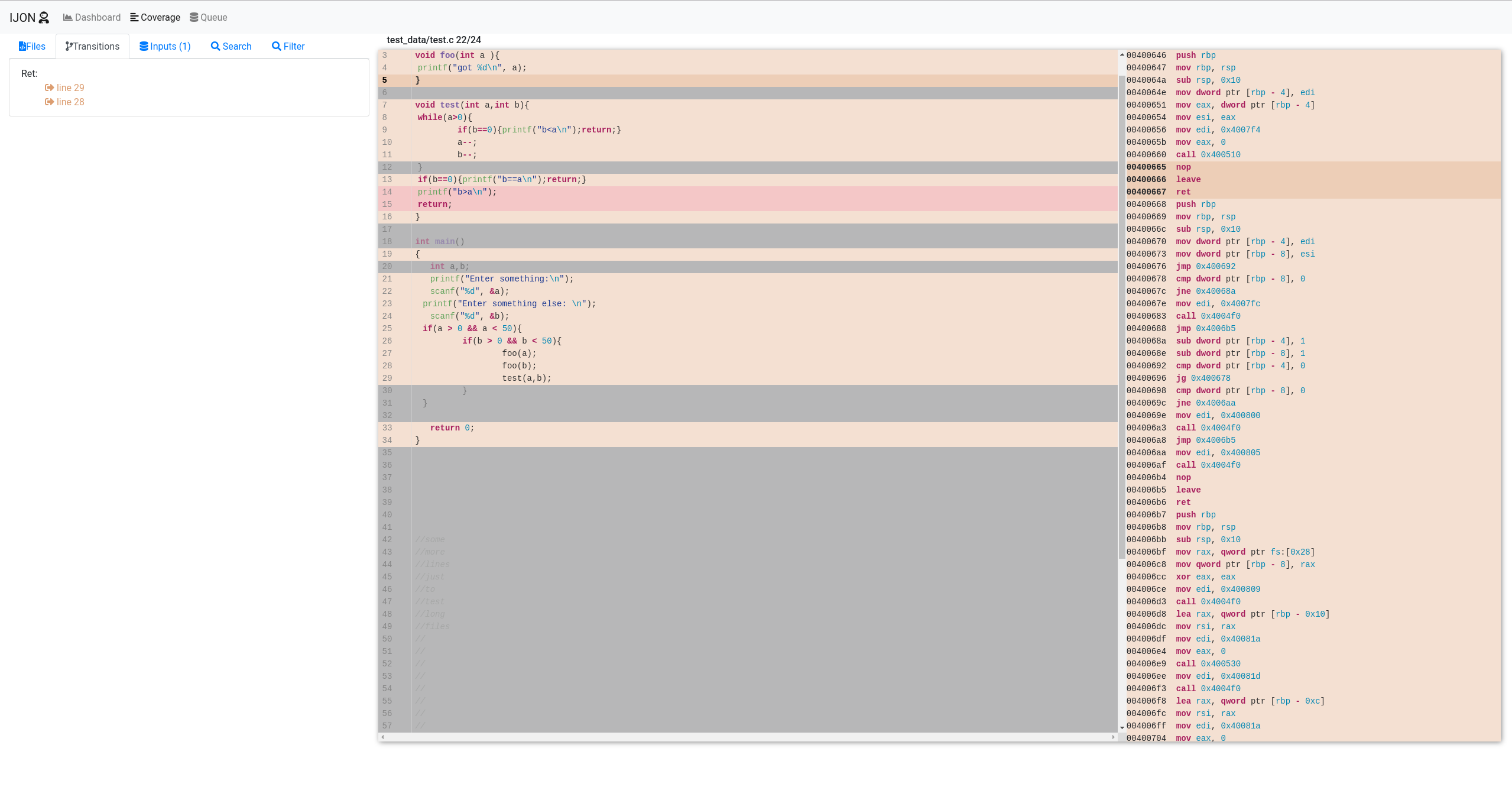Switch to the Transitions tab
Screen dimensions: 1512x787
[93, 47]
